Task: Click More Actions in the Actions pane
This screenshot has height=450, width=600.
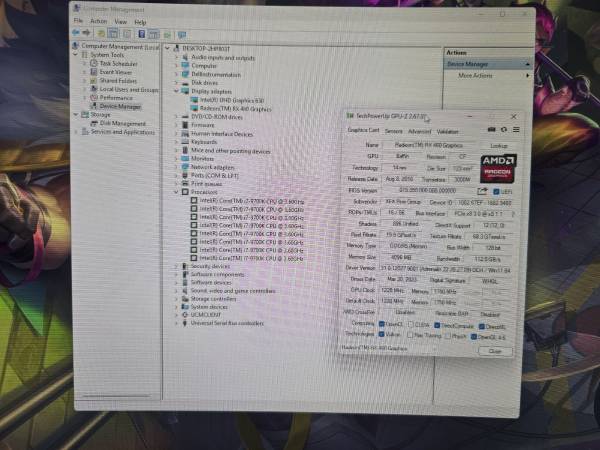Action: point(476,75)
